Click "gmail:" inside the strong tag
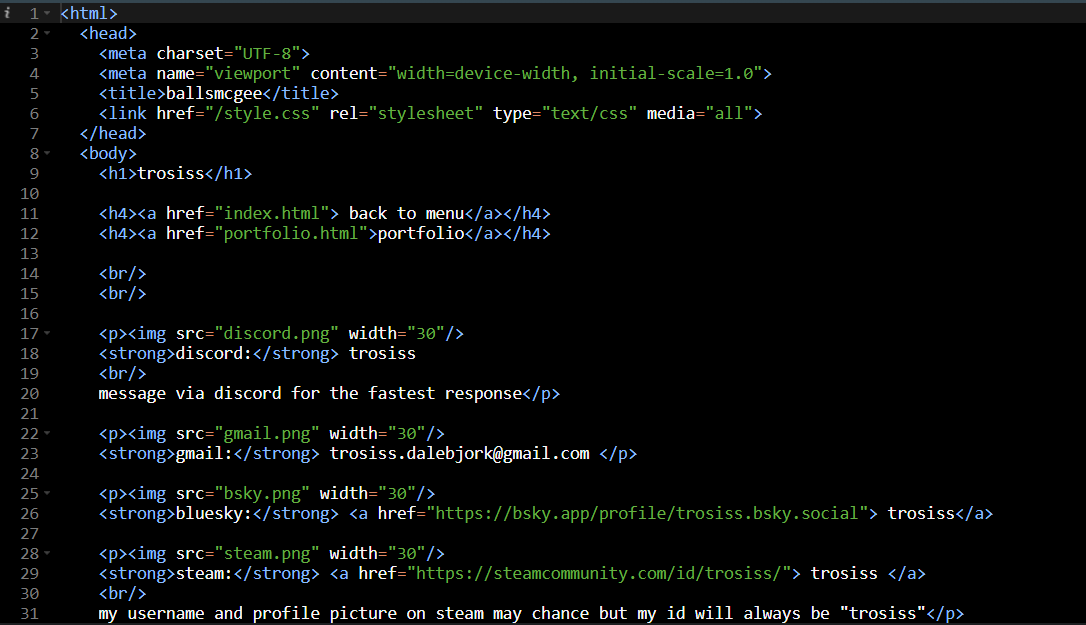The width and height of the screenshot is (1086, 625). [x=205, y=454]
